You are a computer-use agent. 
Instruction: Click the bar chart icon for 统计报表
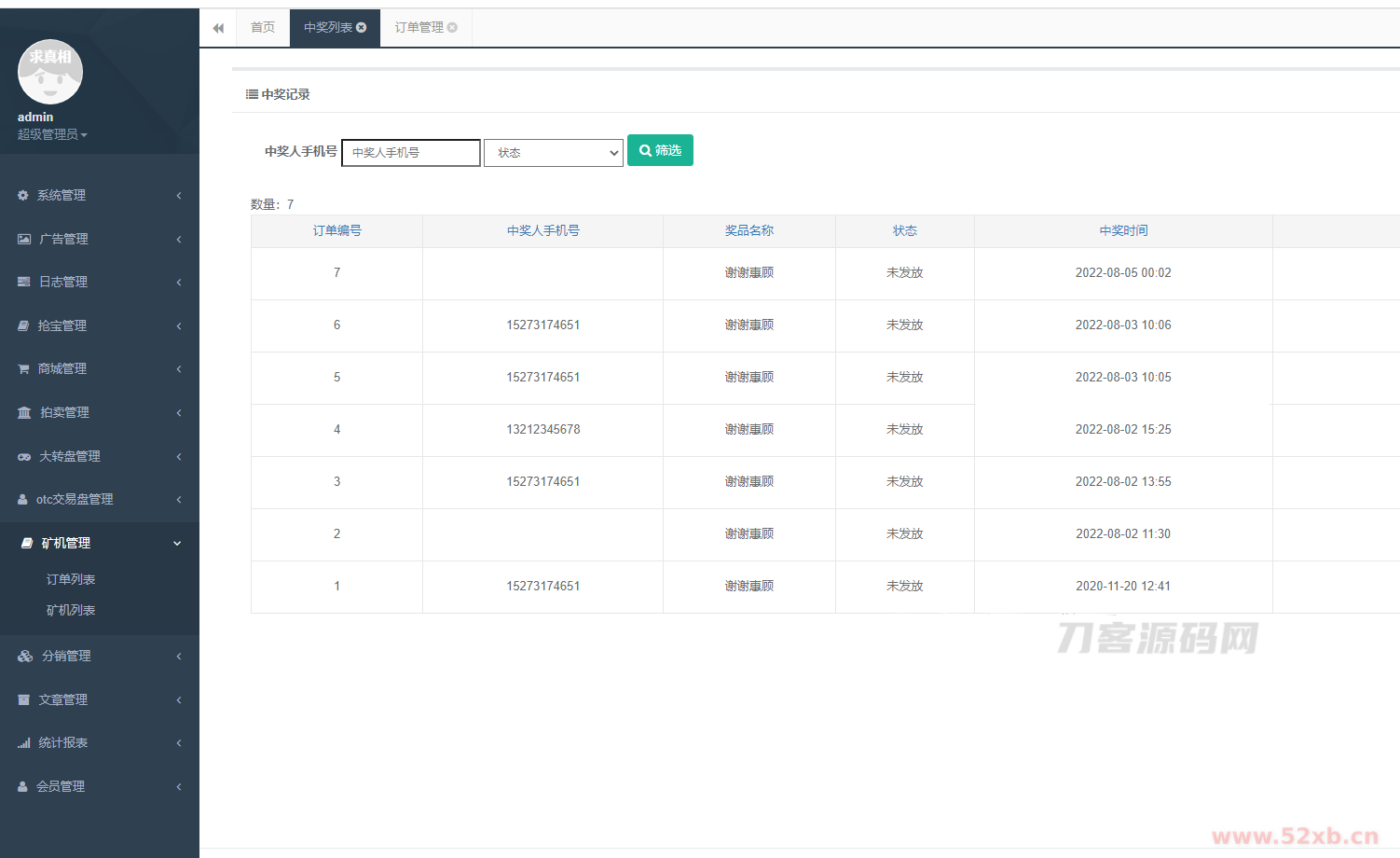(x=23, y=743)
